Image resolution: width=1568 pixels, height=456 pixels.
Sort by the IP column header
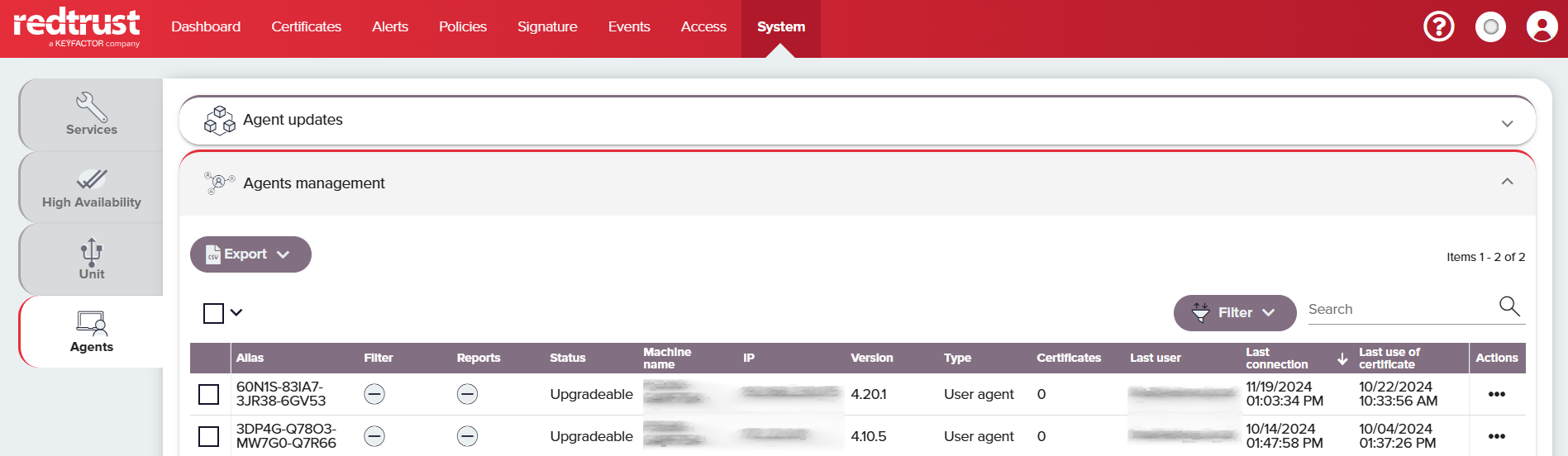749,358
